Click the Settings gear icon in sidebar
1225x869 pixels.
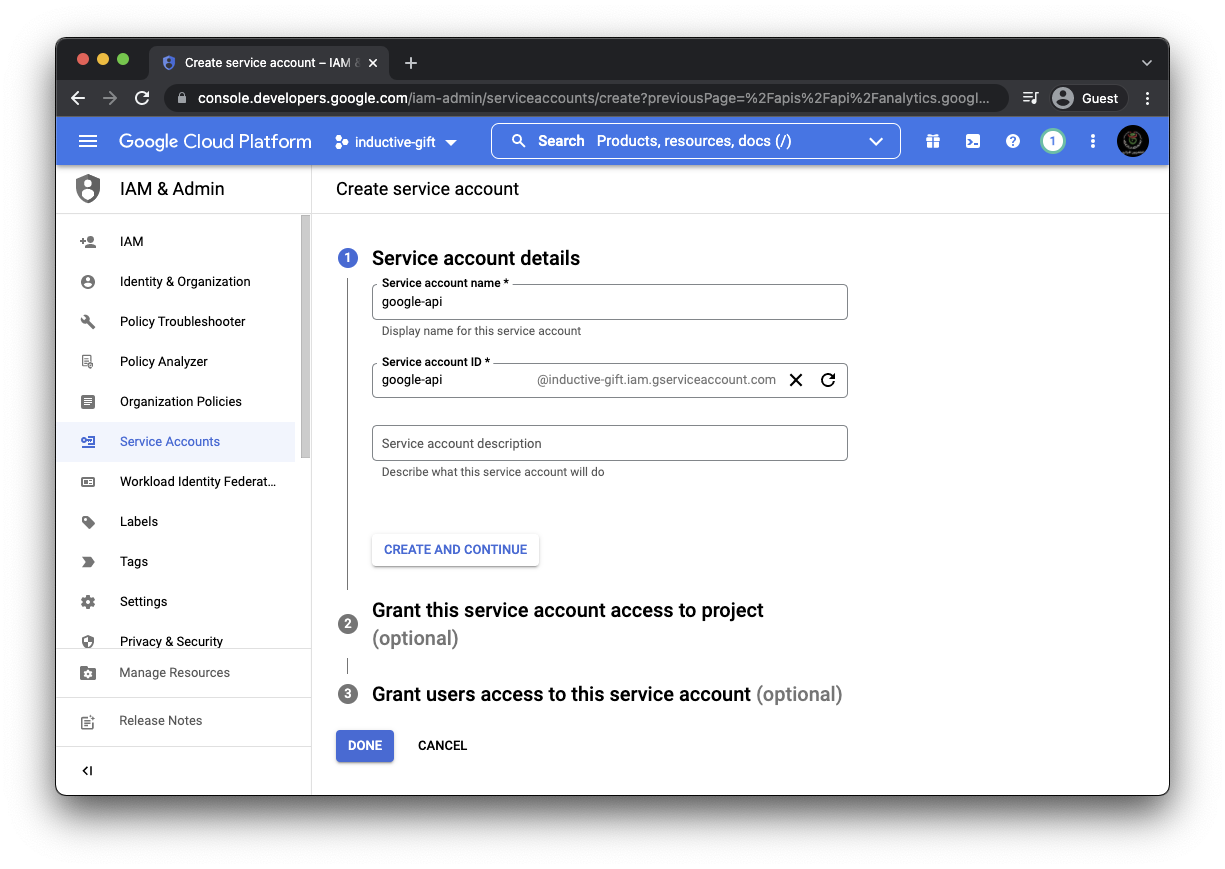(x=88, y=602)
